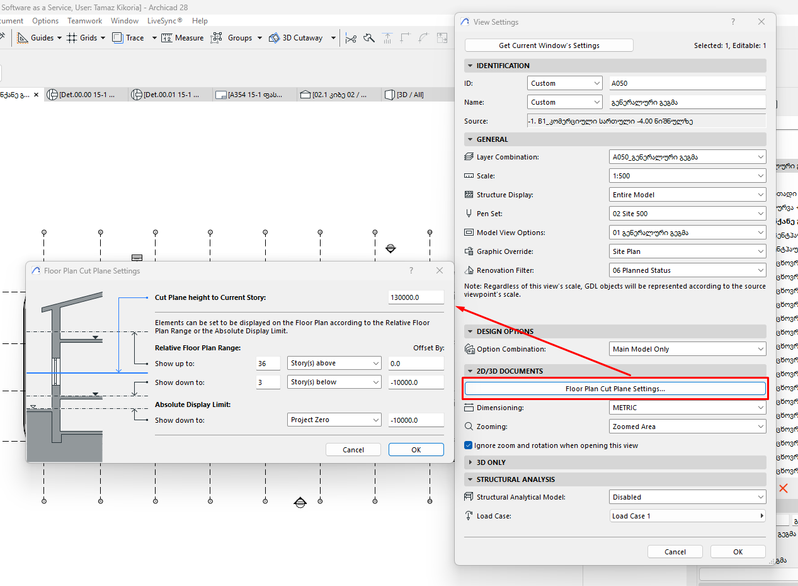The width and height of the screenshot is (798, 586).
Task: Open Story(s) above dropdown
Action: 334,363
